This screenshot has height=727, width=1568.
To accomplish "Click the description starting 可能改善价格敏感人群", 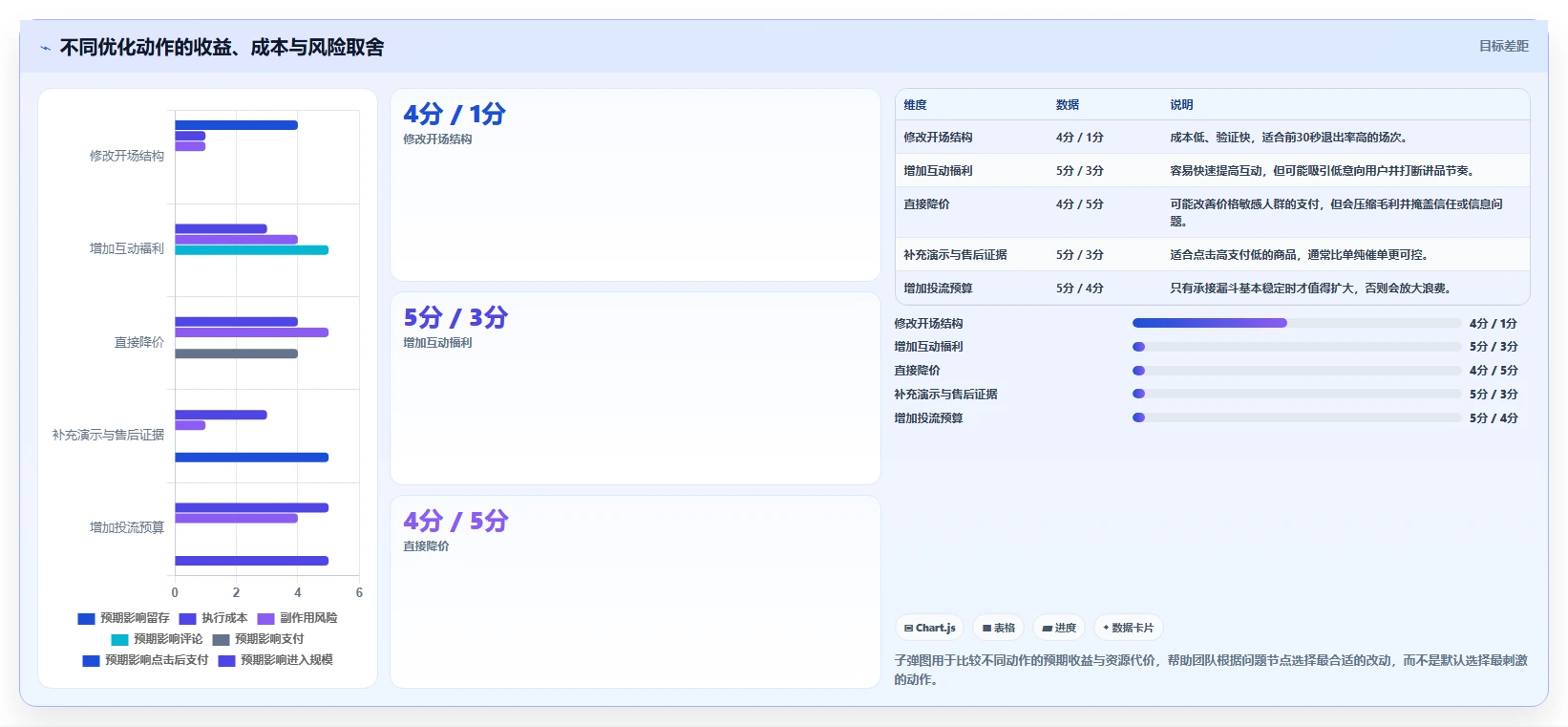I will [1336, 213].
